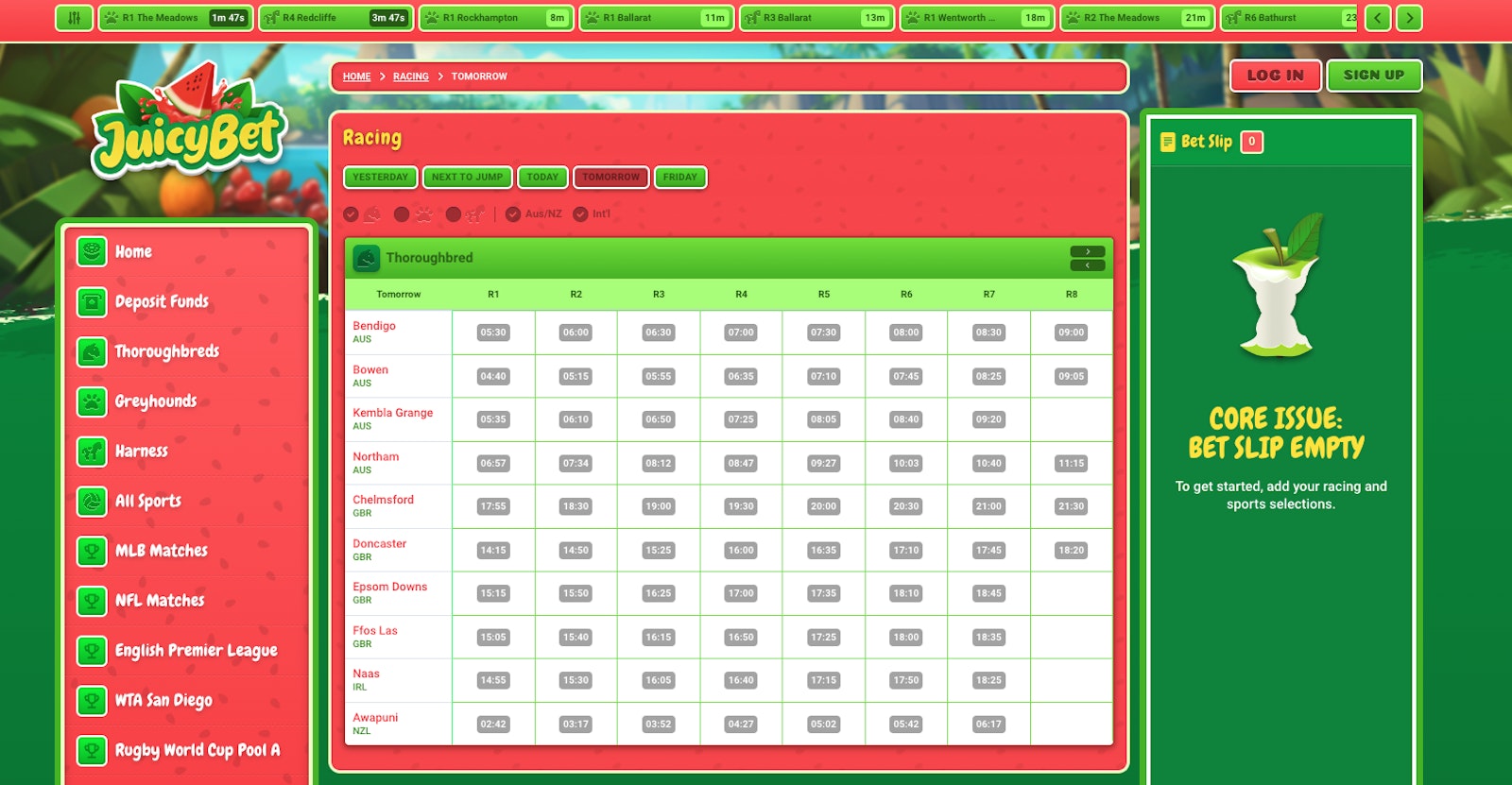Click the Log In button

(1275, 76)
